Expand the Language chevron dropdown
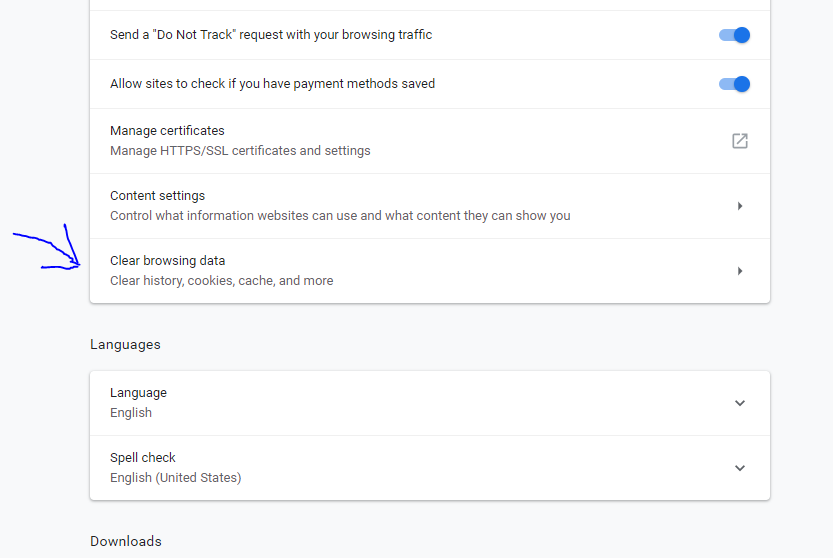Viewport: 833px width, 558px height. coord(740,403)
